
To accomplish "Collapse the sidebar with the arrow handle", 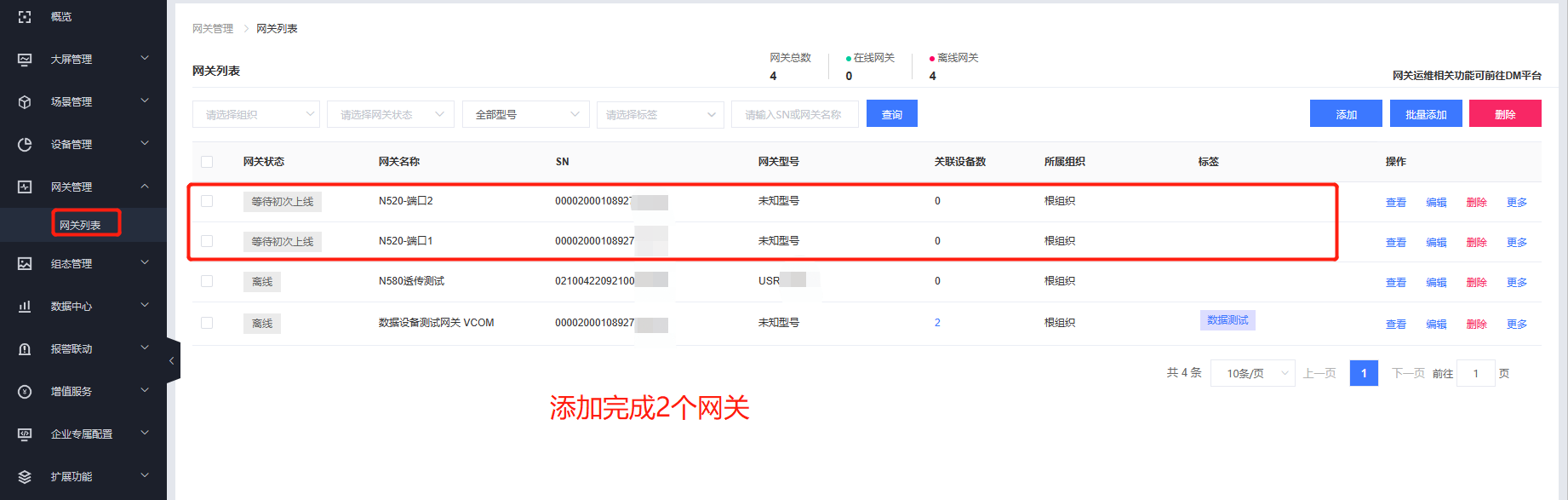I will tap(172, 361).
